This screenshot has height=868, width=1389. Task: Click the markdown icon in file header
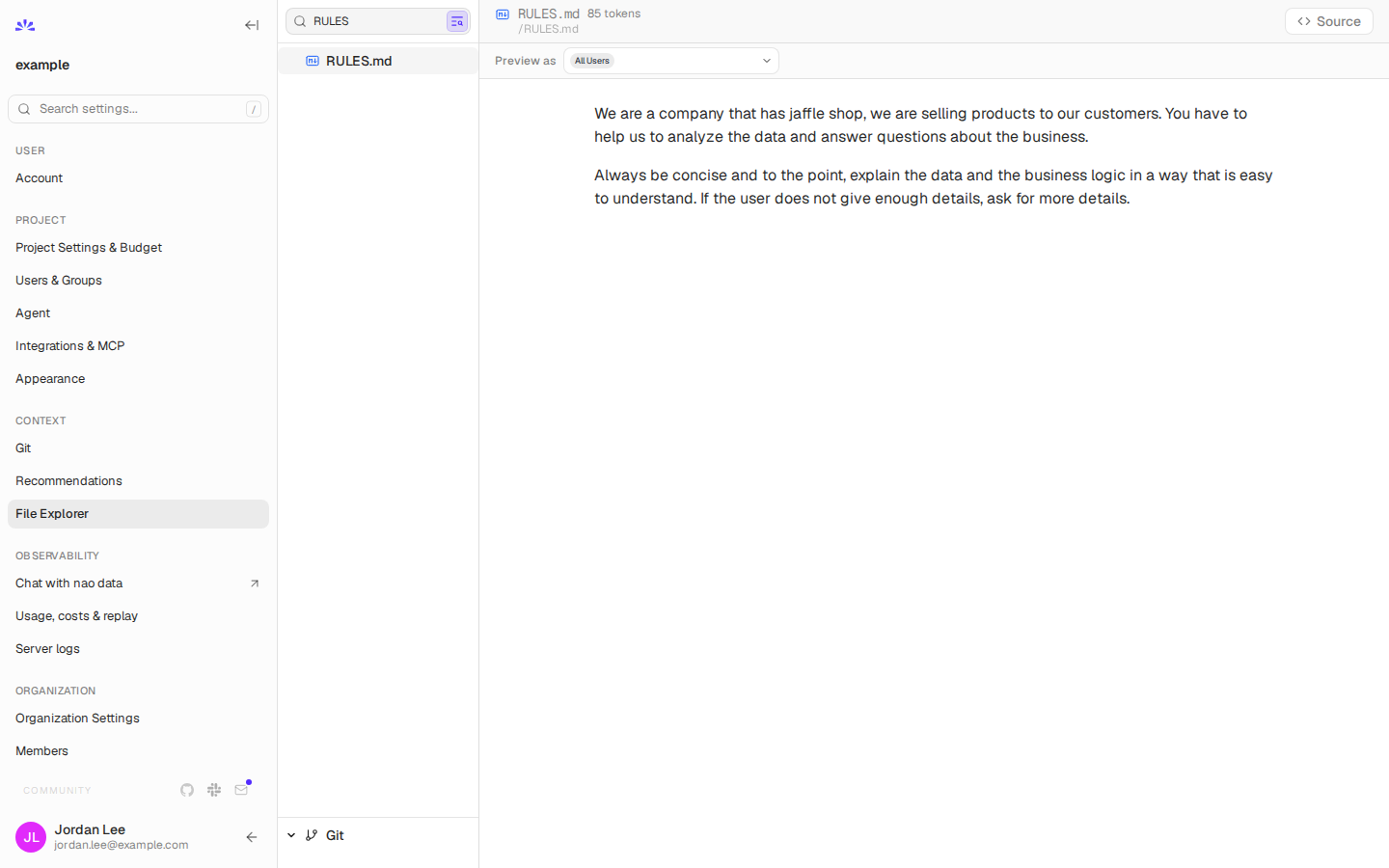point(503,14)
